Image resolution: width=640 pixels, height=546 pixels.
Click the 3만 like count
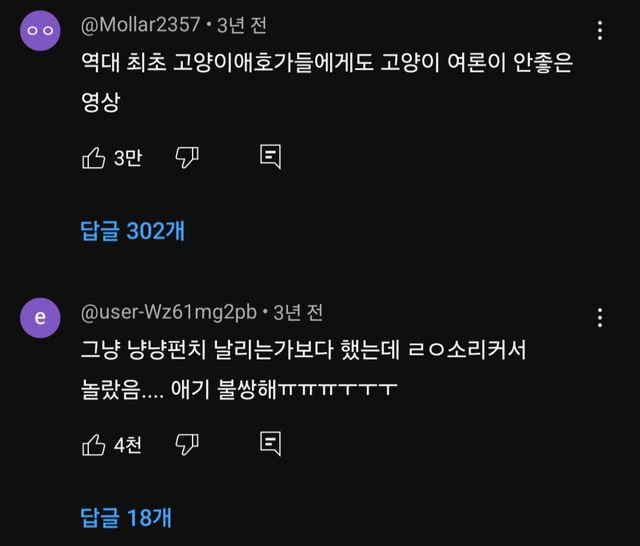tap(127, 158)
